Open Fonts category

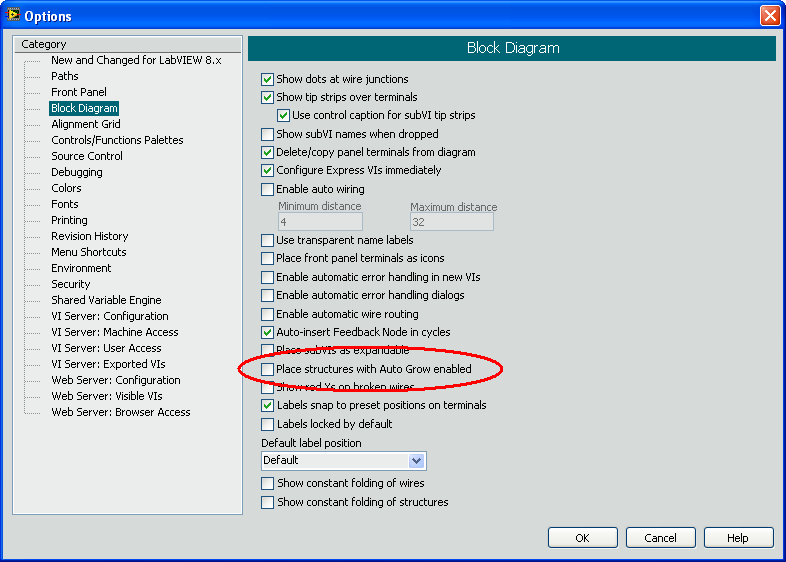tap(65, 205)
